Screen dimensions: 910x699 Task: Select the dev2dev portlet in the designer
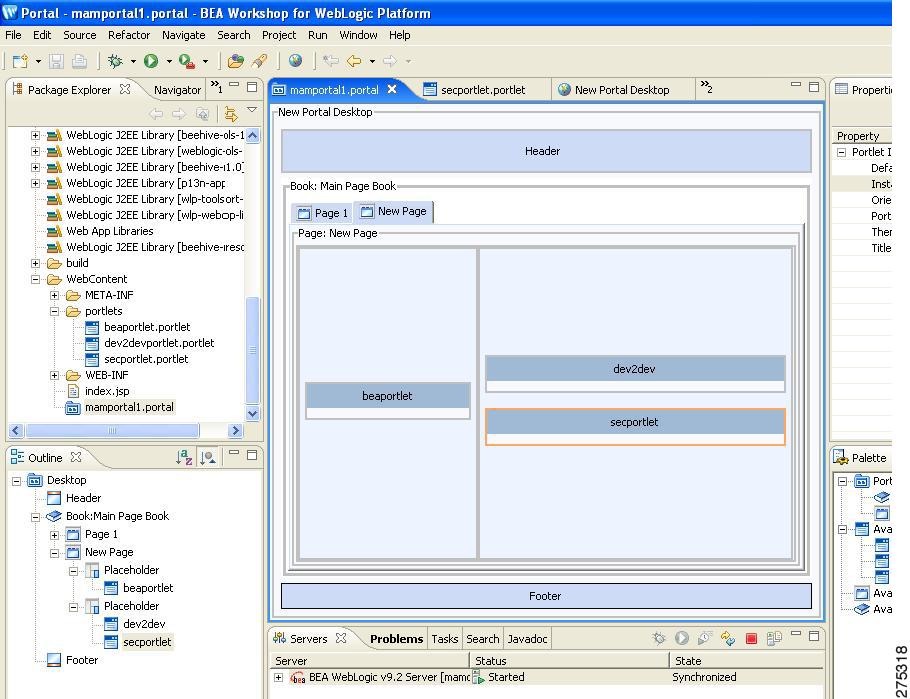634,369
